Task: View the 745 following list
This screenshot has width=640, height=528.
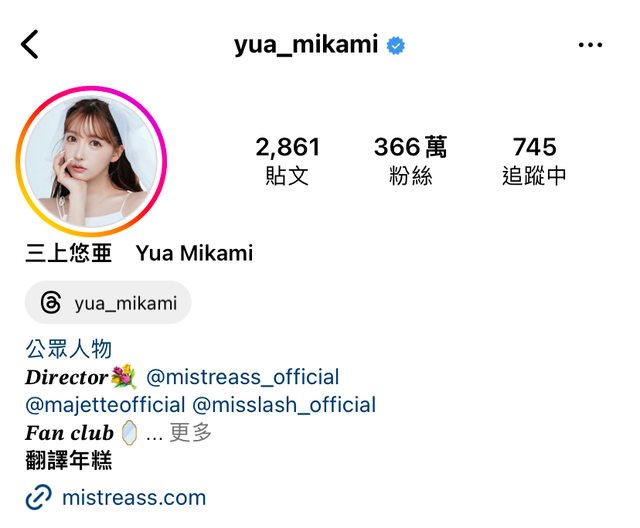Action: click(534, 160)
